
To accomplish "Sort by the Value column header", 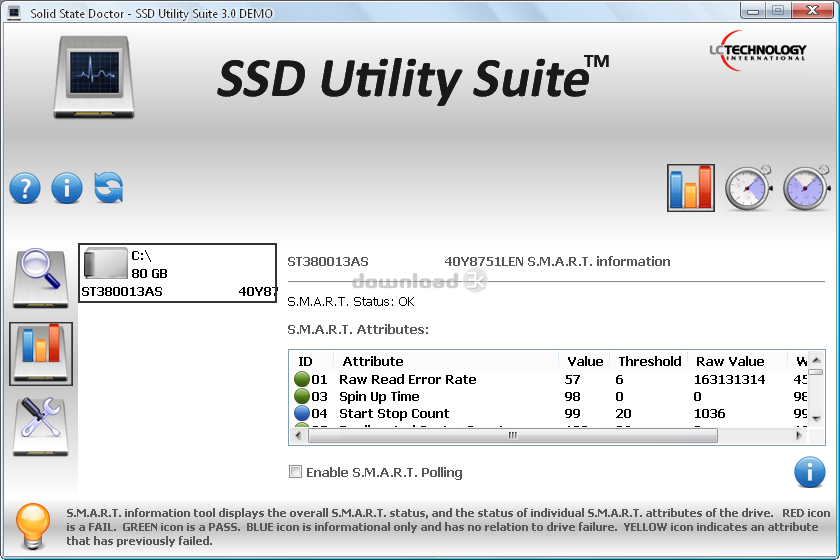I will tap(584, 361).
